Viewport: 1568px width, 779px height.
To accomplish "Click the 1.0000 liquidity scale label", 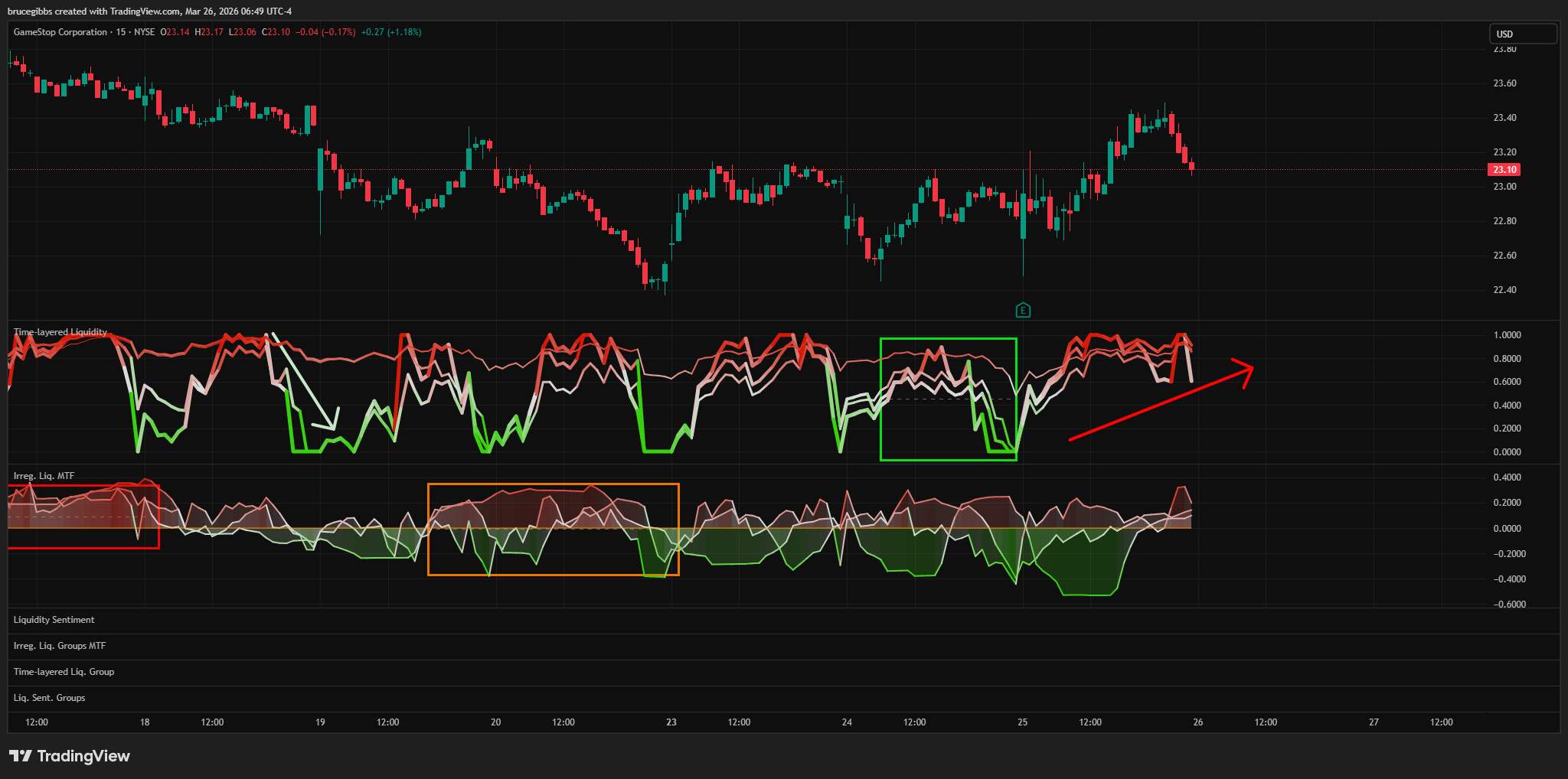I will pyautogui.click(x=1507, y=335).
